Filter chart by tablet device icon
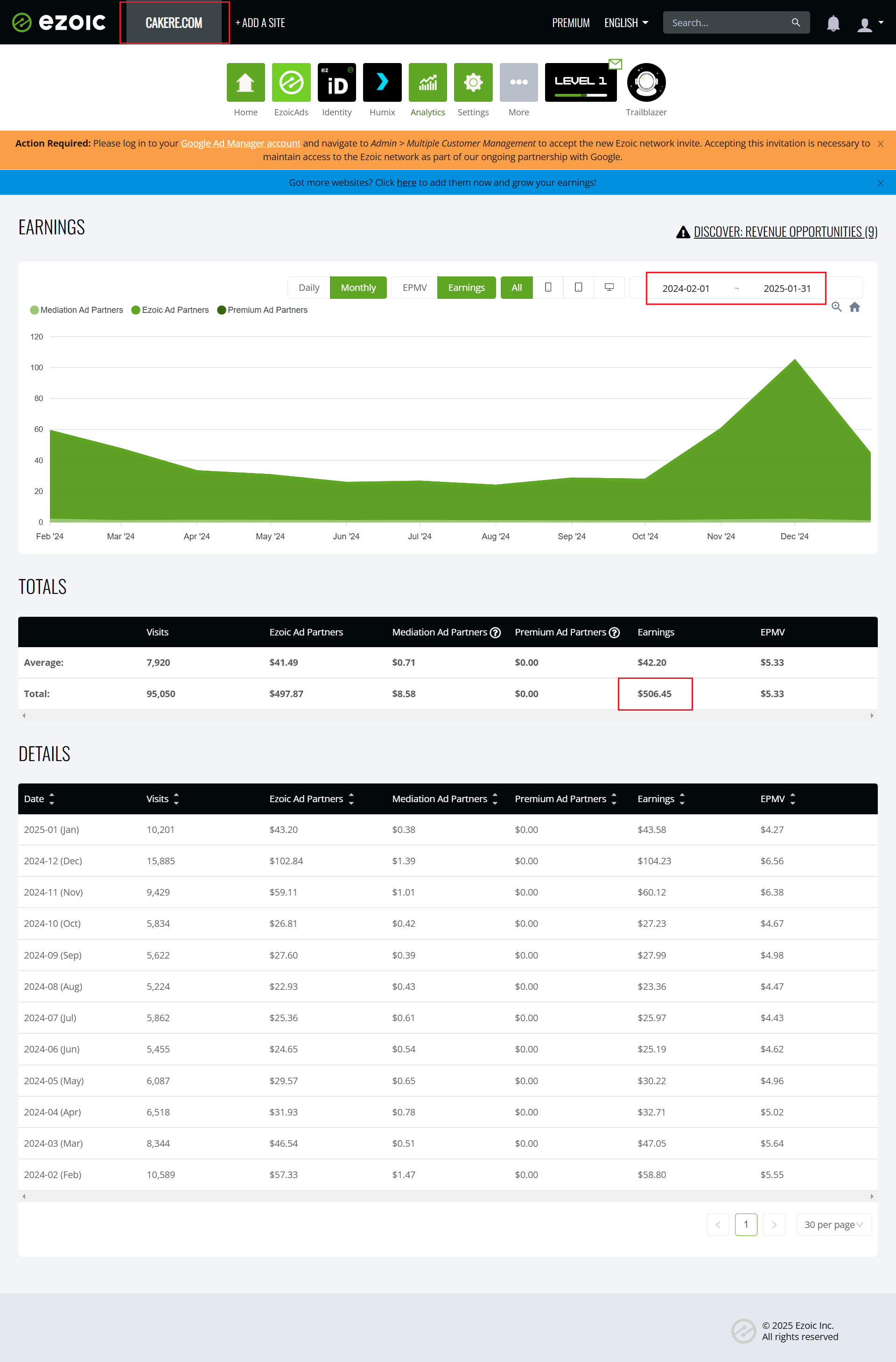 578,287
